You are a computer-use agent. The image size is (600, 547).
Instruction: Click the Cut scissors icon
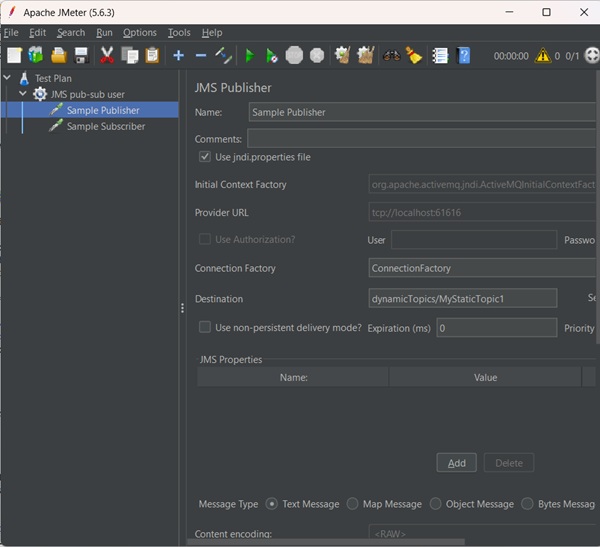point(107,55)
